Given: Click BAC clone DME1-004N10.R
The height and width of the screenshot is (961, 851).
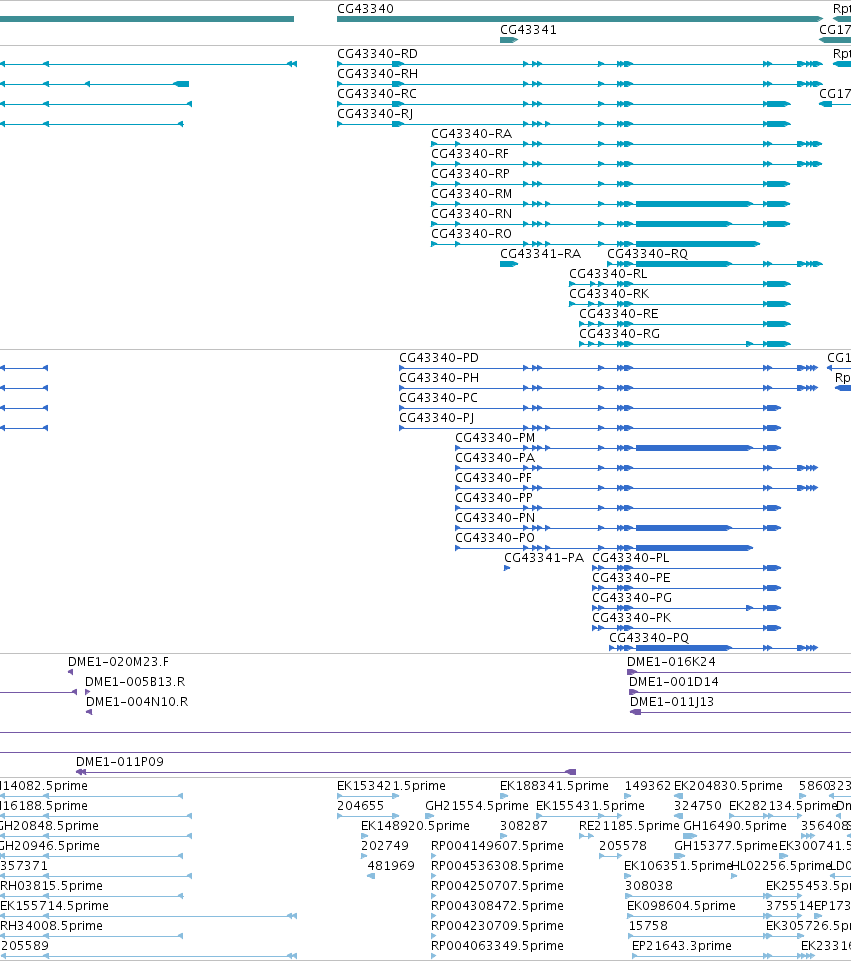Looking at the screenshot, I should click(x=137, y=702).
